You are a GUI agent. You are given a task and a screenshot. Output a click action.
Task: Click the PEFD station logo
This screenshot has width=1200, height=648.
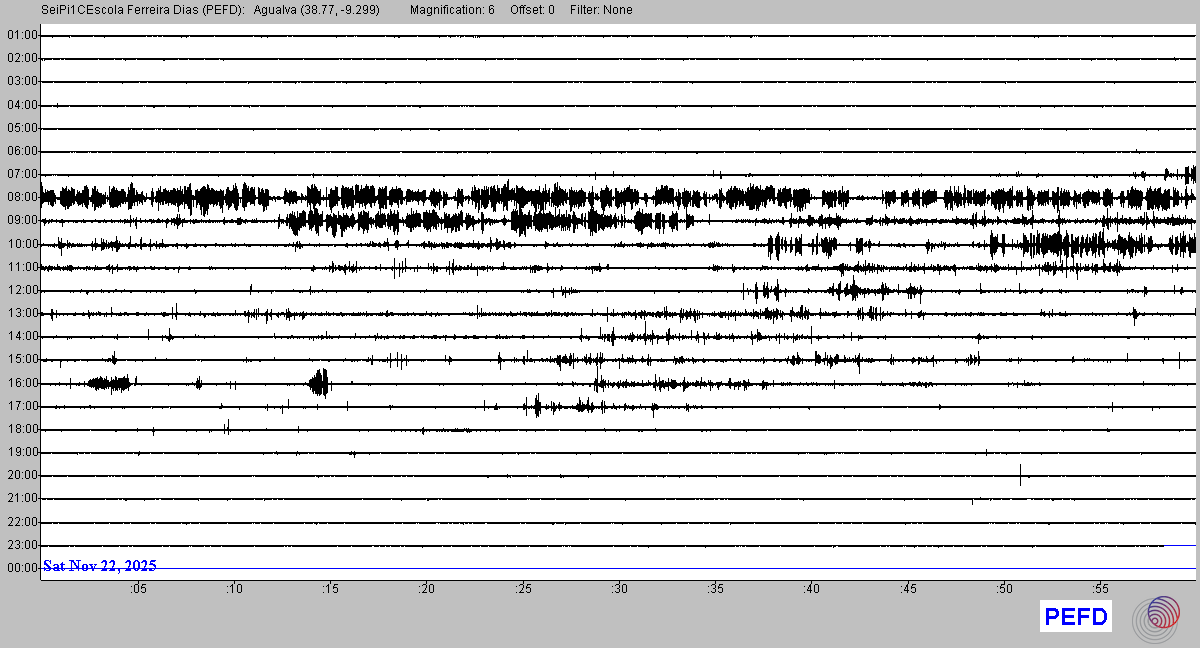(x=1076, y=617)
